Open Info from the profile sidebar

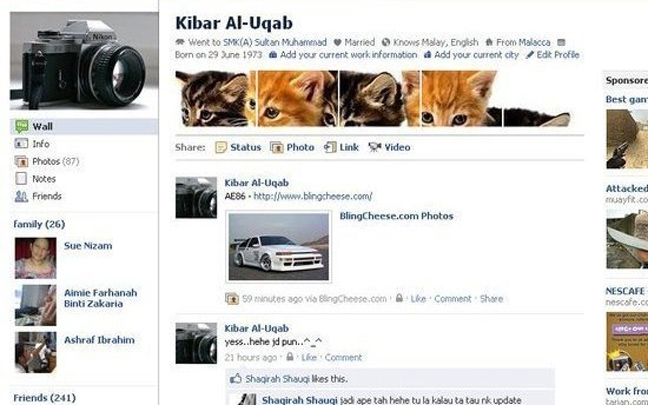pyautogui.click(x=41, y=144)
